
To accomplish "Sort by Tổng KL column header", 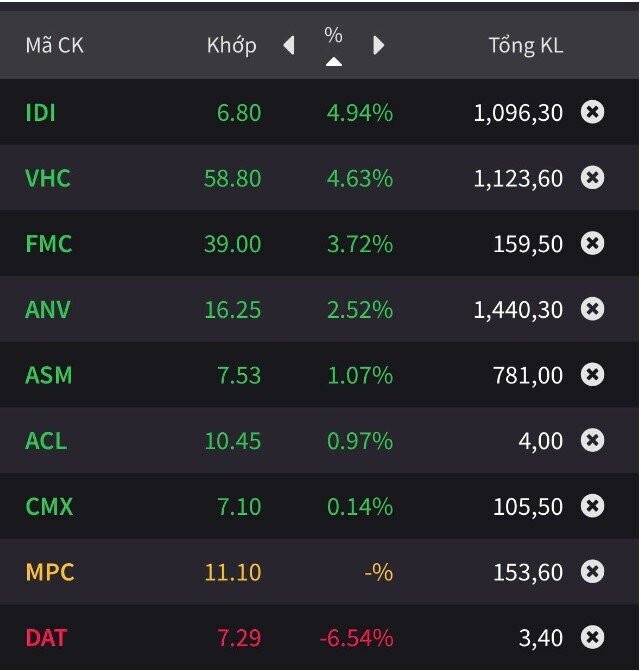I will coord(525,45).
